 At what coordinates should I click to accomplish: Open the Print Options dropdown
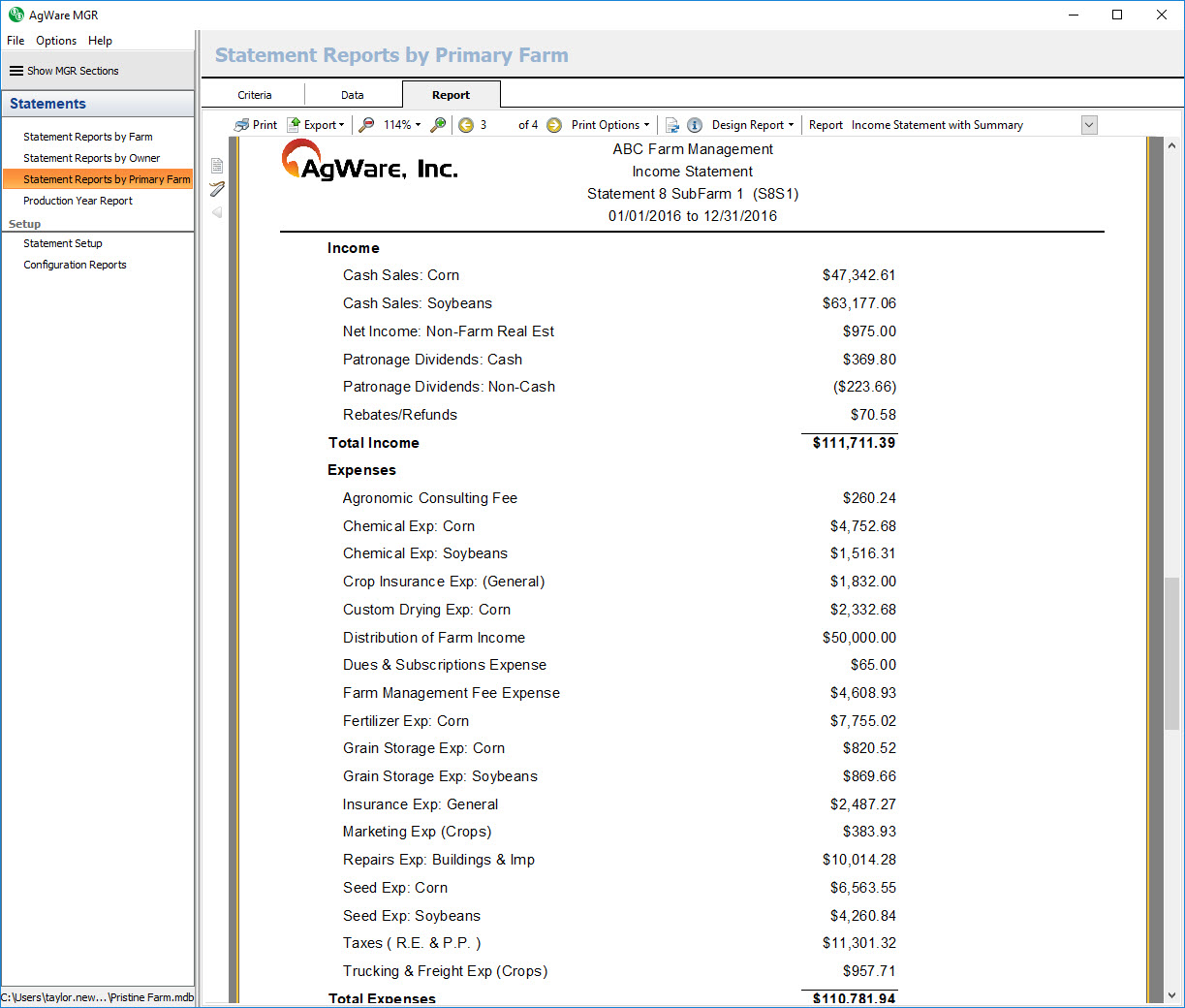pos(610,125)
